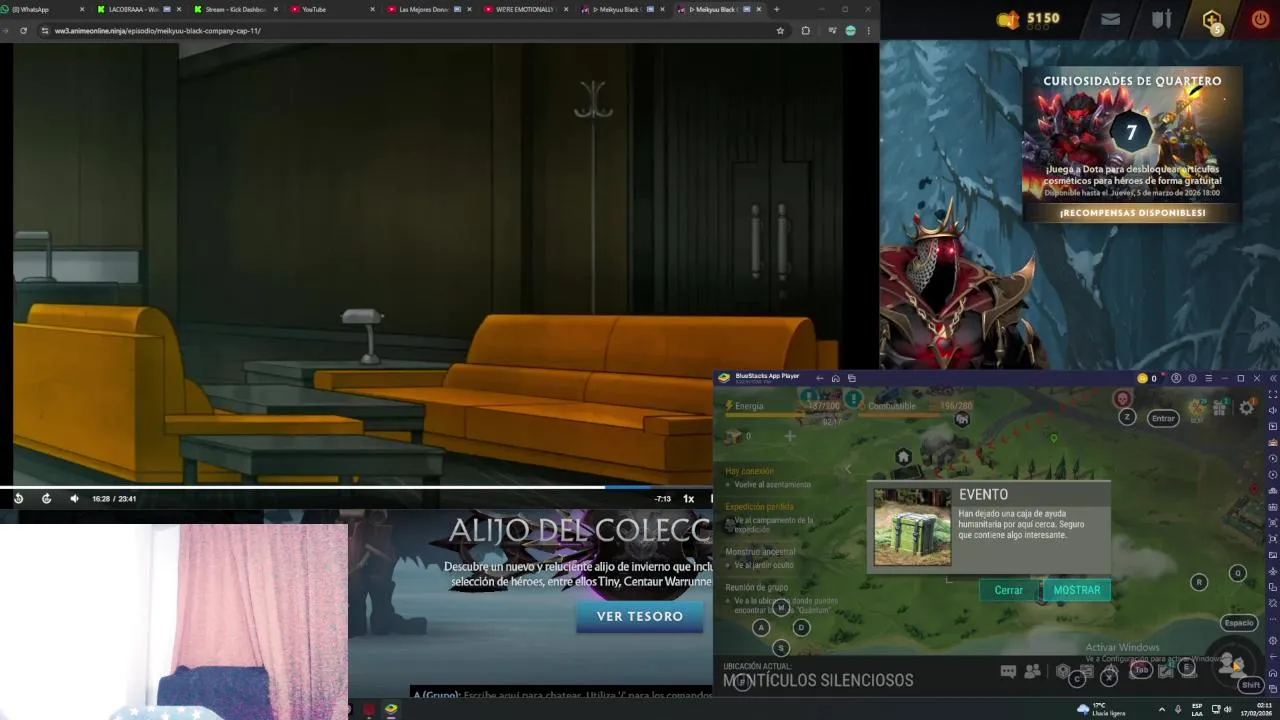Viewport: 1280px width, 720px height.
Task: Switch to the YouTube browser tab
Action: tap(330, 9)
